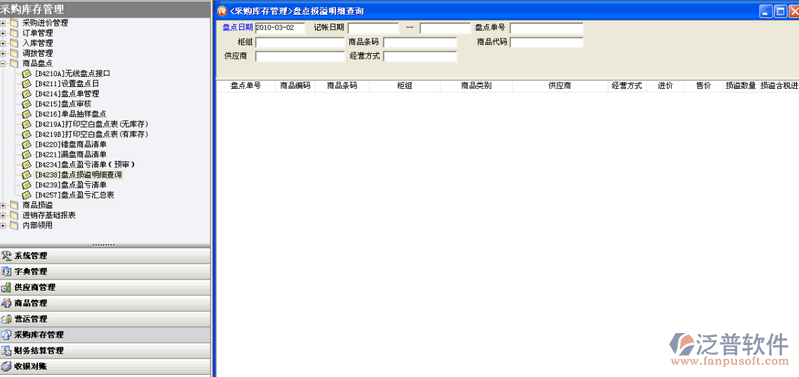
Task: Sort by the 供应商 column header
Action: pos(559,86)
